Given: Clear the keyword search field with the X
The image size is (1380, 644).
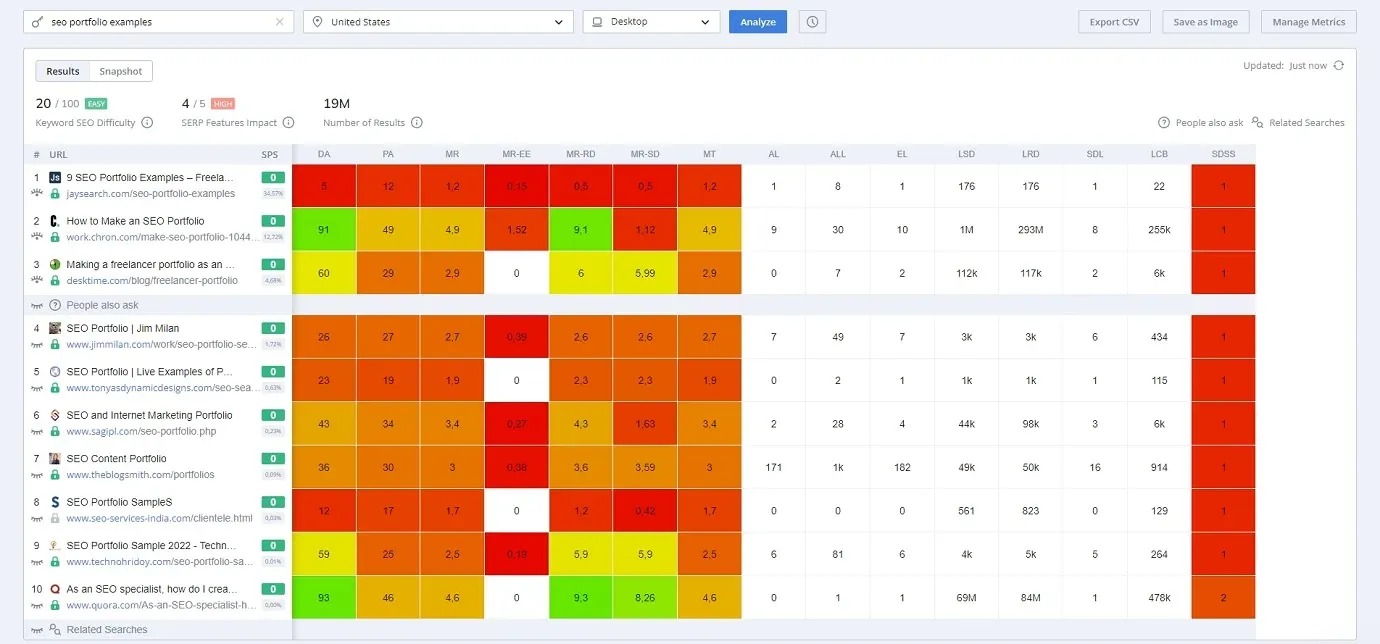Looking at the screenshot, I should (x=279, y=22).
